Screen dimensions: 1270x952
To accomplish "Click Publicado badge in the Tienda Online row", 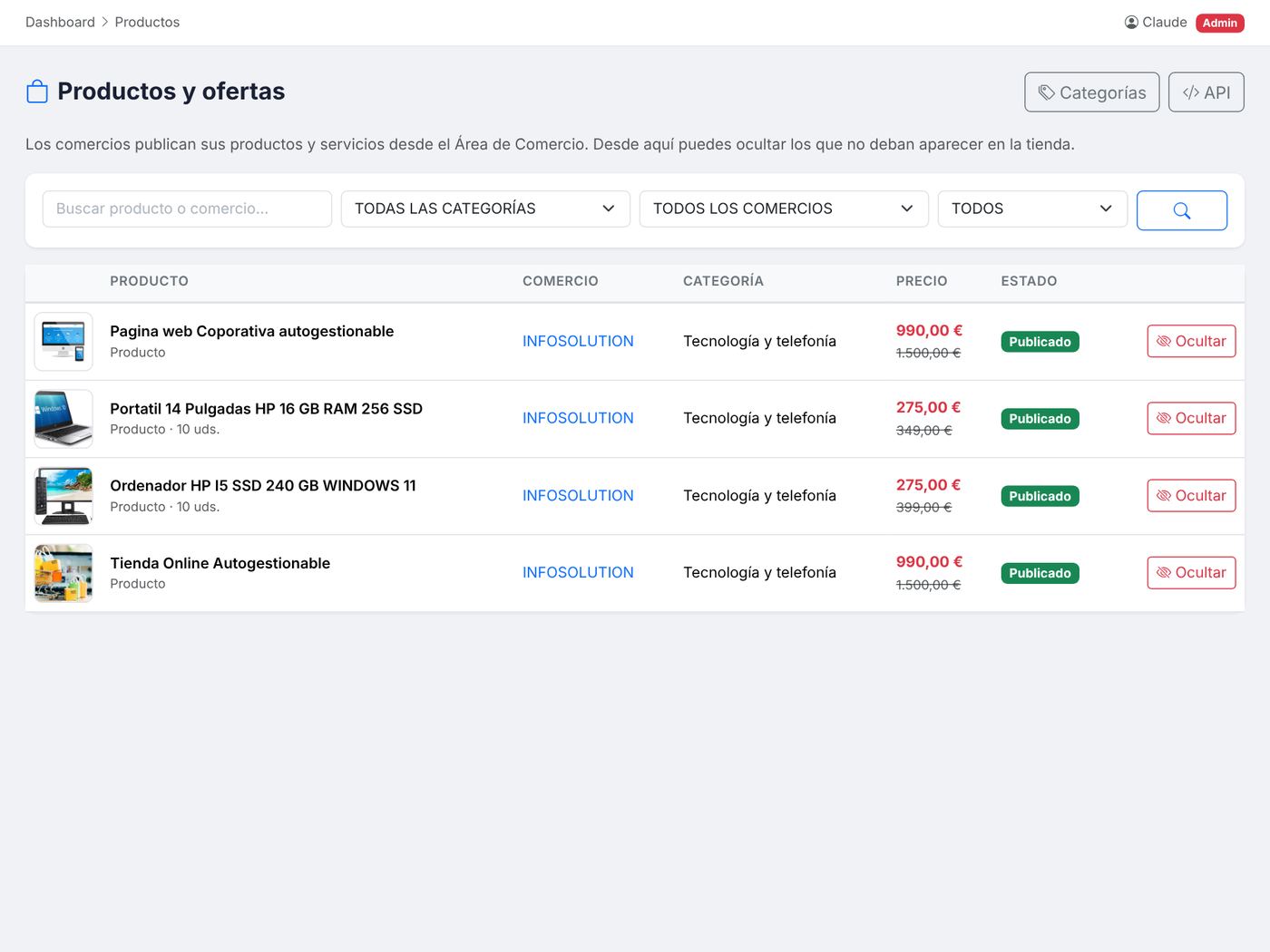I will pos(1040,573).
